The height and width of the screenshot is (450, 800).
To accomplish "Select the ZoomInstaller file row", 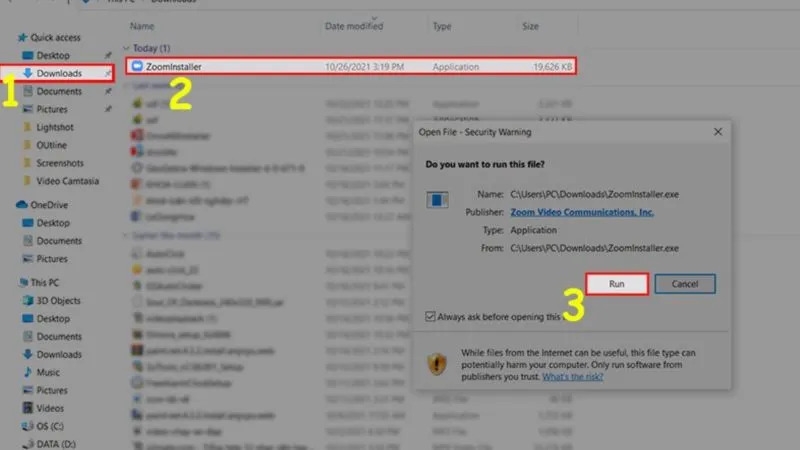I will (x=352, y=66).
